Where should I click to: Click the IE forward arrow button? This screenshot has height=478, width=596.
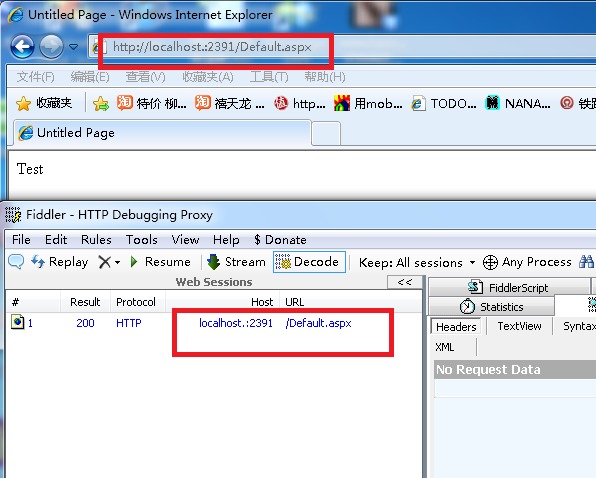tap(51, 47)
